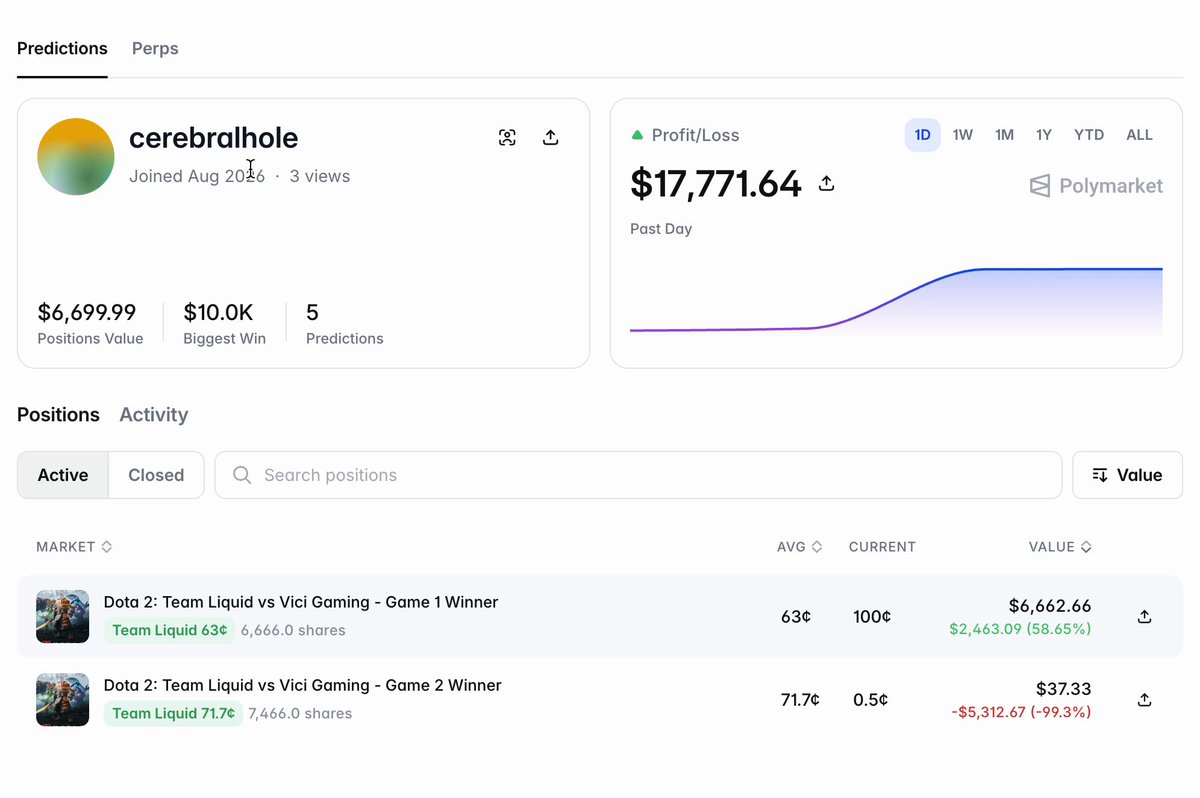Viewport: 1200px width, 798px height.
Task: Open the Game 1 Winner market thumbnail
Action: [x=62, y=616]
